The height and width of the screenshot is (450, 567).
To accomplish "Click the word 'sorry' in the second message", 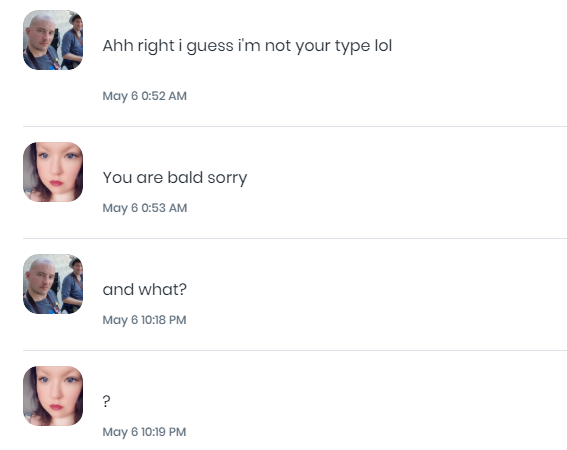I will tap(227, 178).
